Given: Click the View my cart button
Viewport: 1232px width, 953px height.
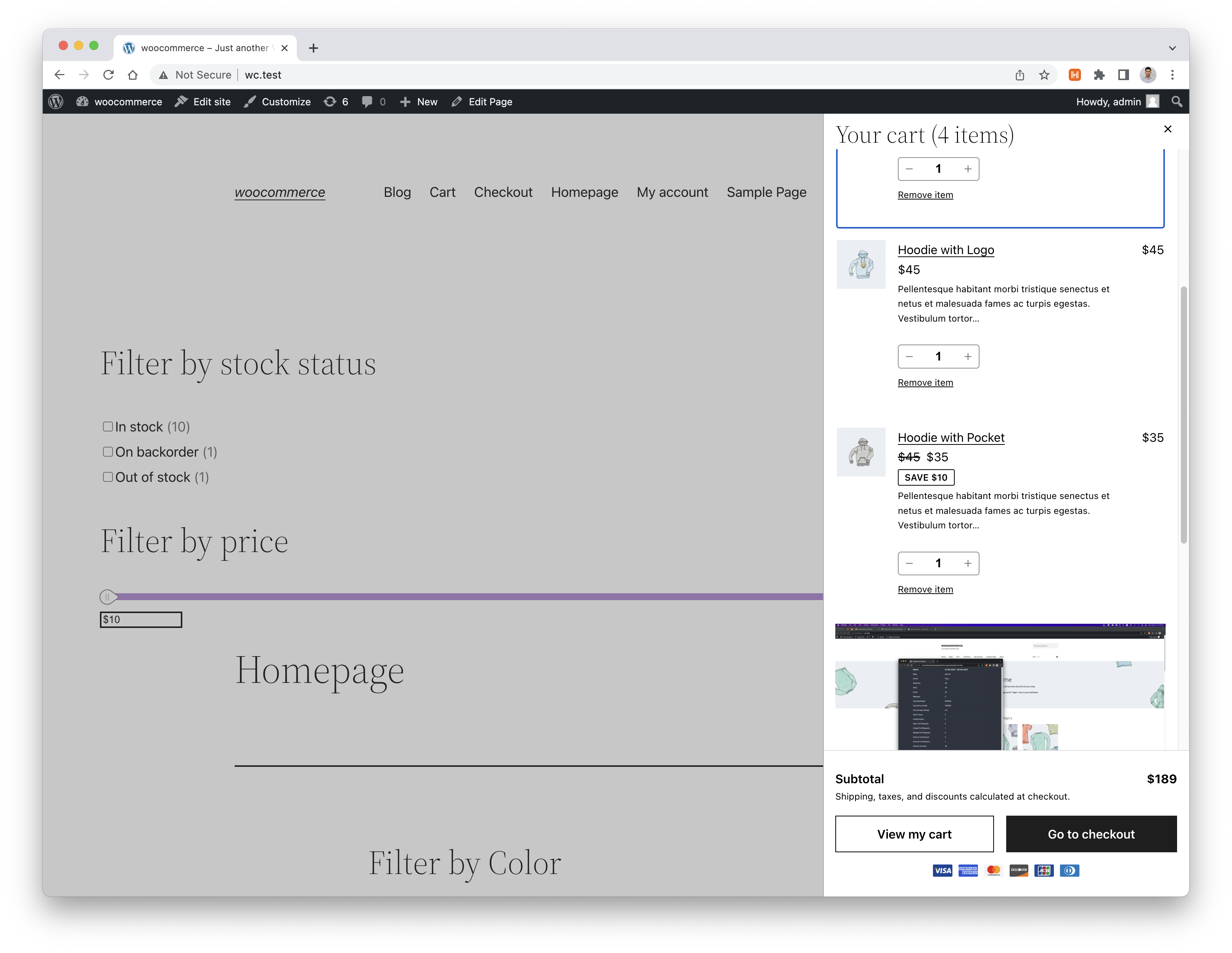Looking at the screenshot, I should tap(914, 834).
